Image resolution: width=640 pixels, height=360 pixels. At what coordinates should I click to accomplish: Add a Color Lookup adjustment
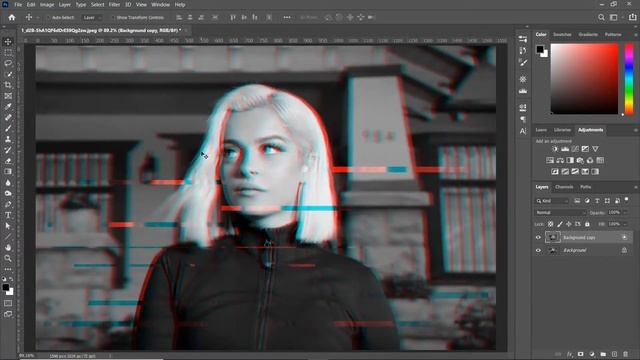coord(600,160)
